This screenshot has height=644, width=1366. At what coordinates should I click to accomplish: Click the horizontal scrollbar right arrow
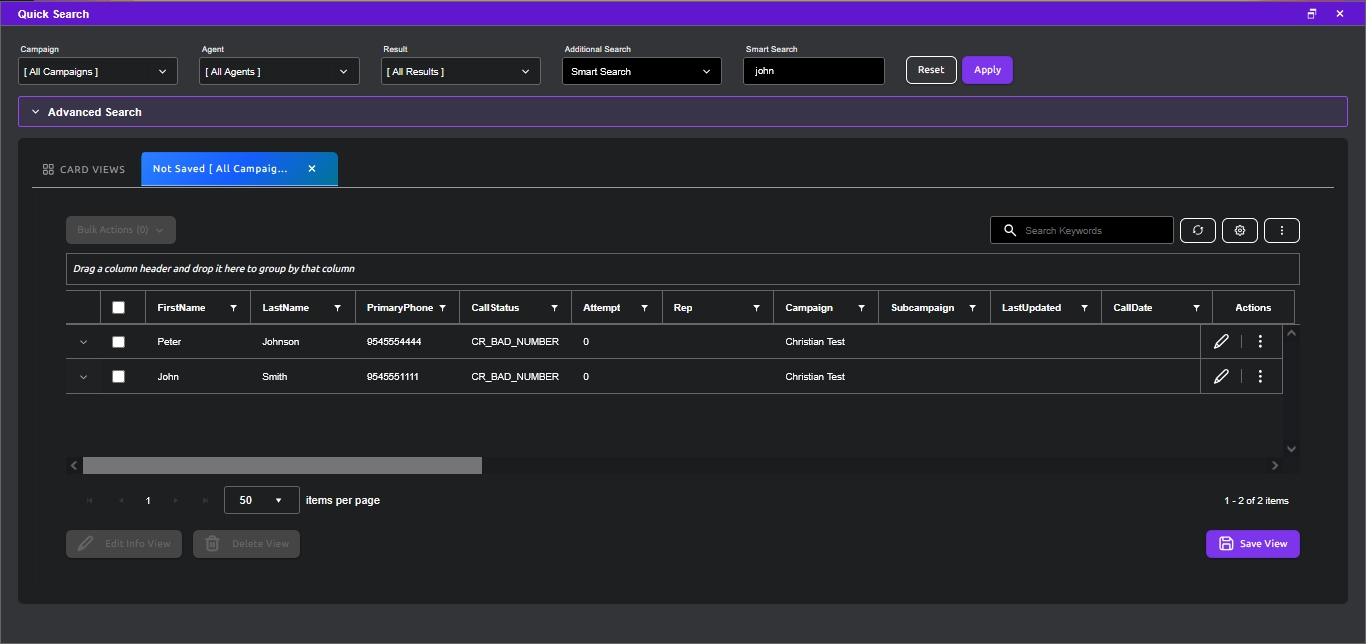(1275, 466)
